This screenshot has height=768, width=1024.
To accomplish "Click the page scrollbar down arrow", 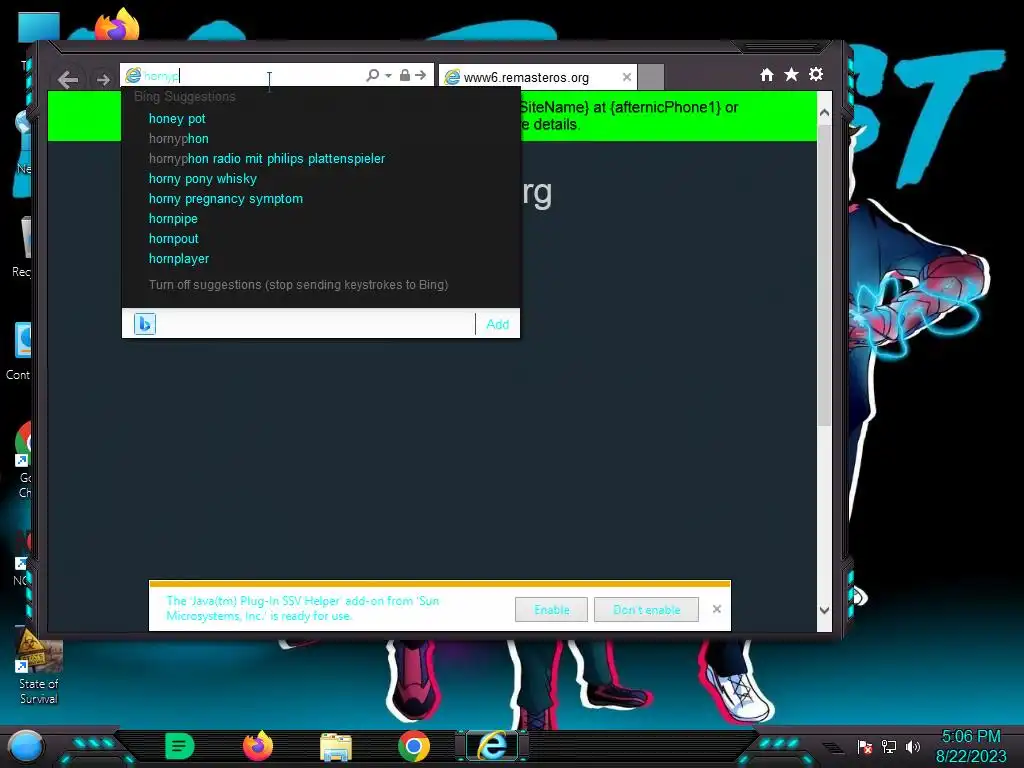I will pyautogui.click(x=824, y=610).
